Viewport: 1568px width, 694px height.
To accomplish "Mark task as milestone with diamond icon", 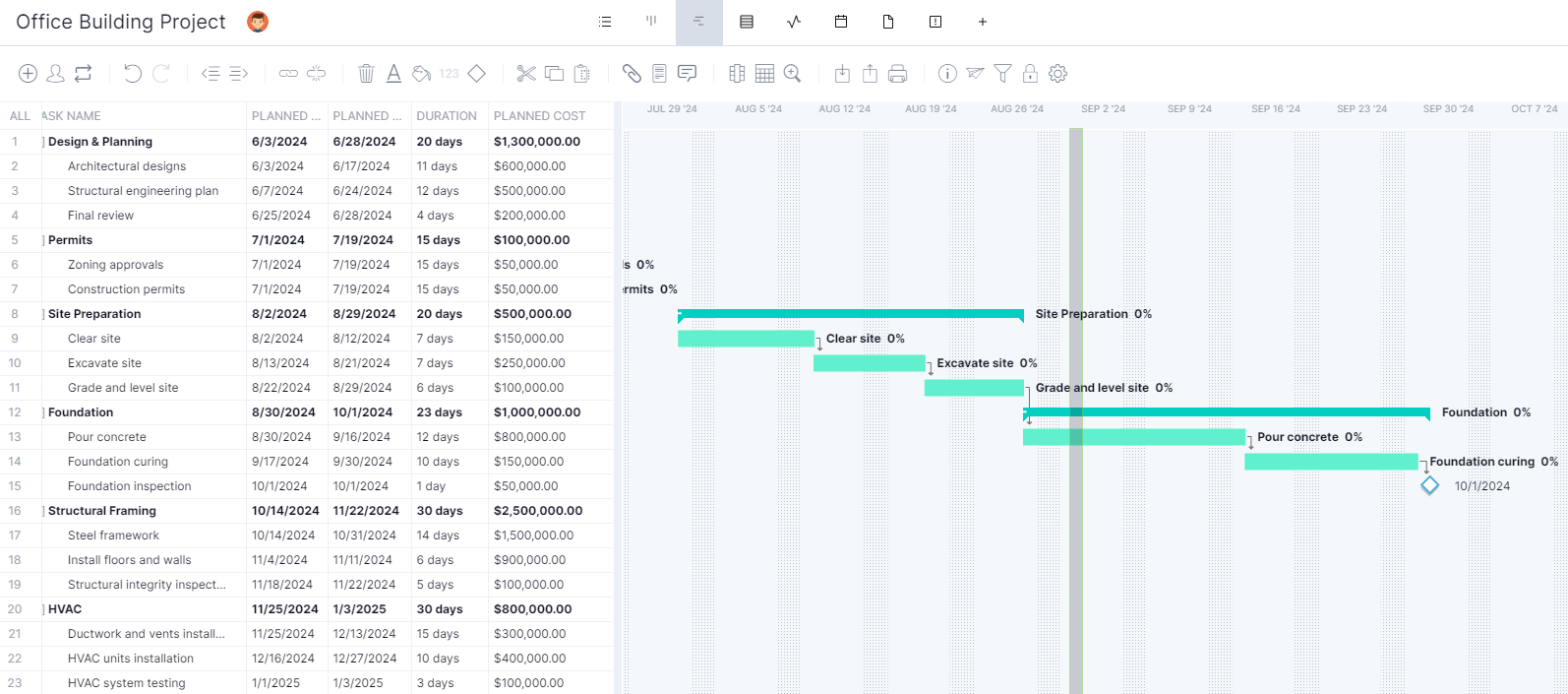I will [477, 73].
